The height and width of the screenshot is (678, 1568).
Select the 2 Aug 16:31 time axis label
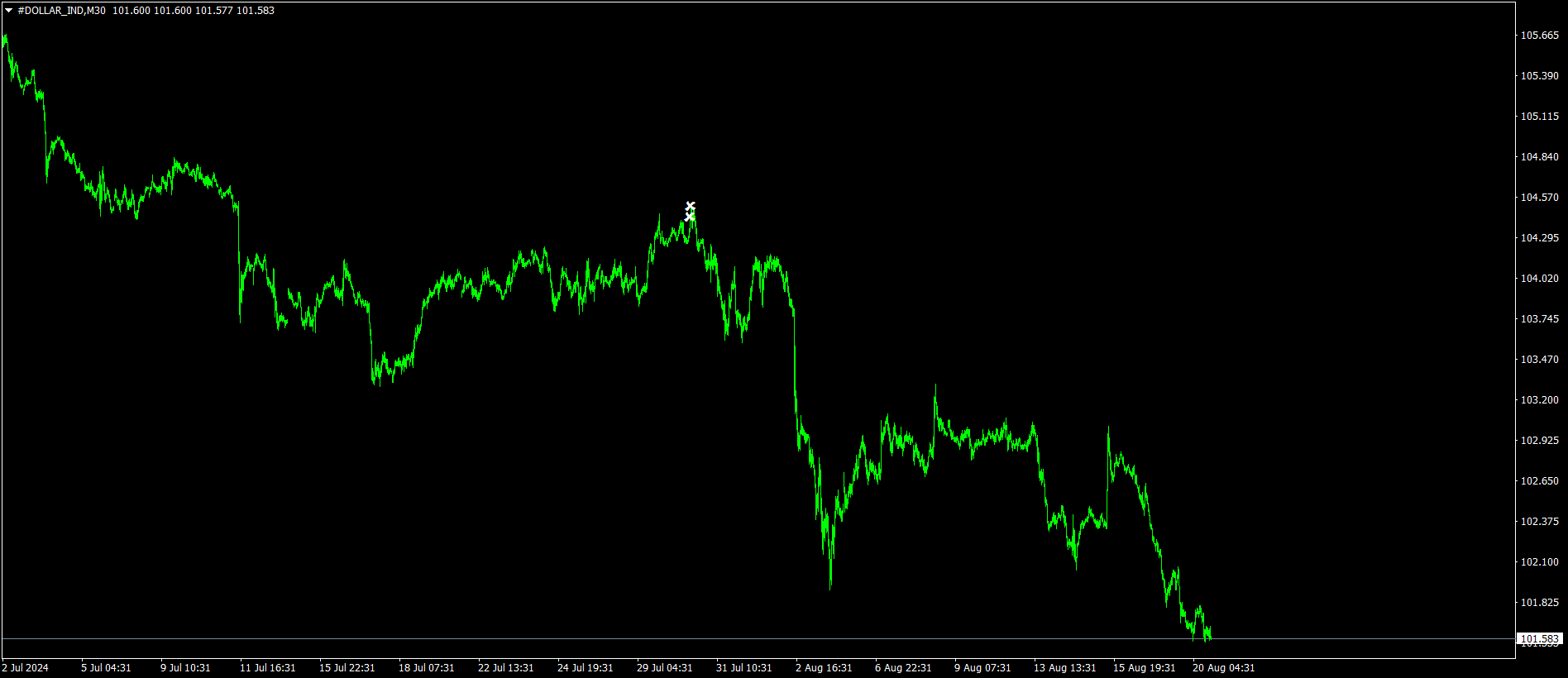click(x=823, y=668)
